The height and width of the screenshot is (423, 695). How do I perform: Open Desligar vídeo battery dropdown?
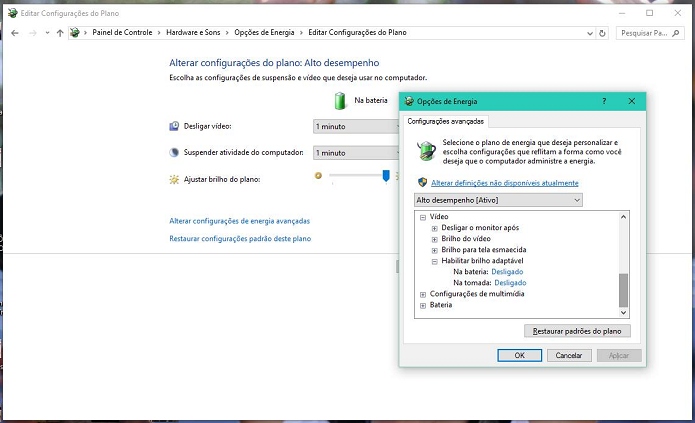356,126
